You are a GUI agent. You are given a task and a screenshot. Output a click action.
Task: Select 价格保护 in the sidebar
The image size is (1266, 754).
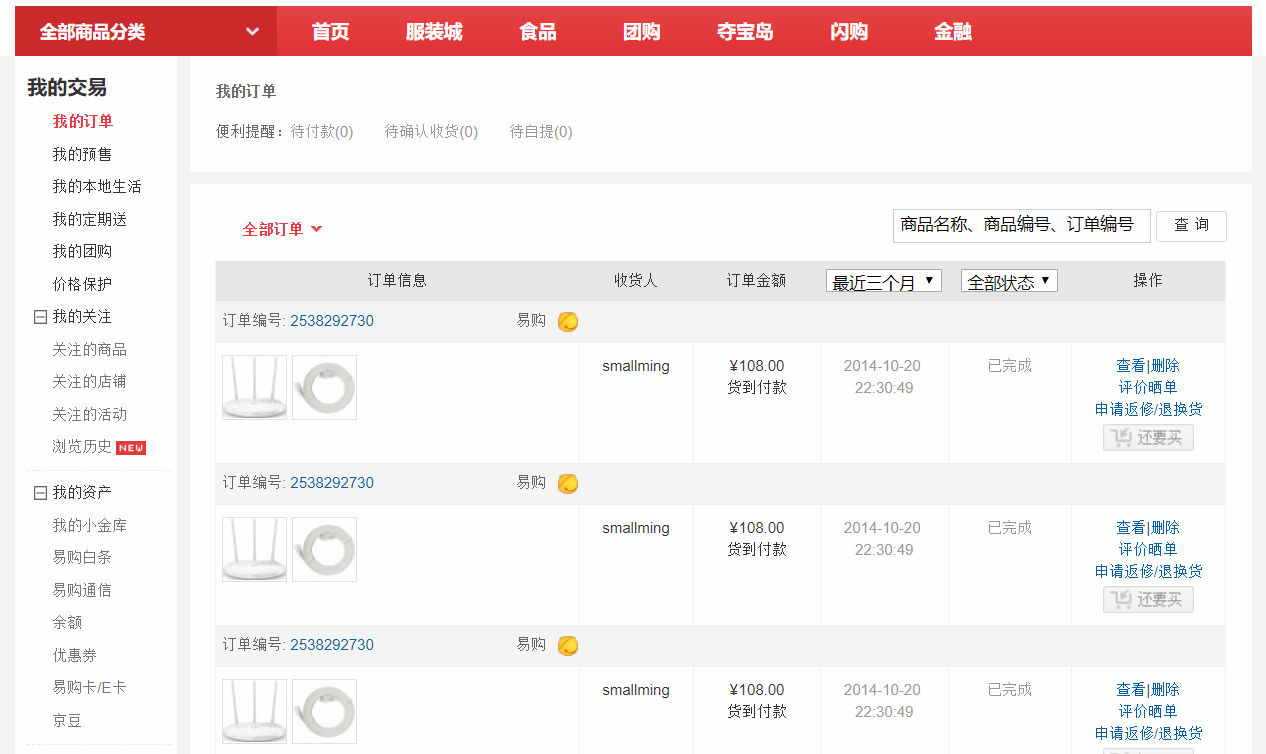point(83,285)
